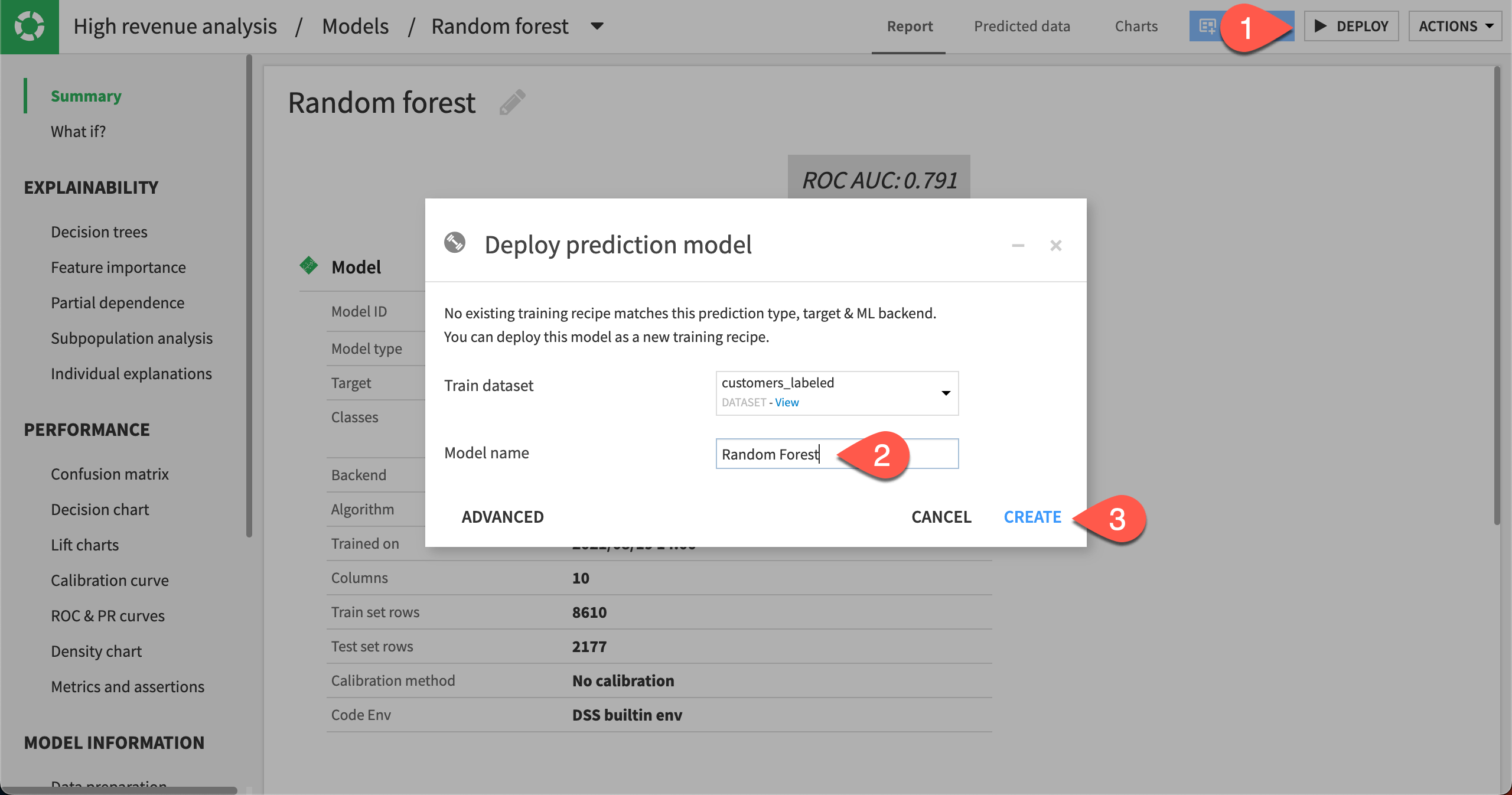Image resolution: width=1512 pixels, height=795 pixels.
Task: Click the Dataiku logo in the top-left corner
Action: pos(30,27)
